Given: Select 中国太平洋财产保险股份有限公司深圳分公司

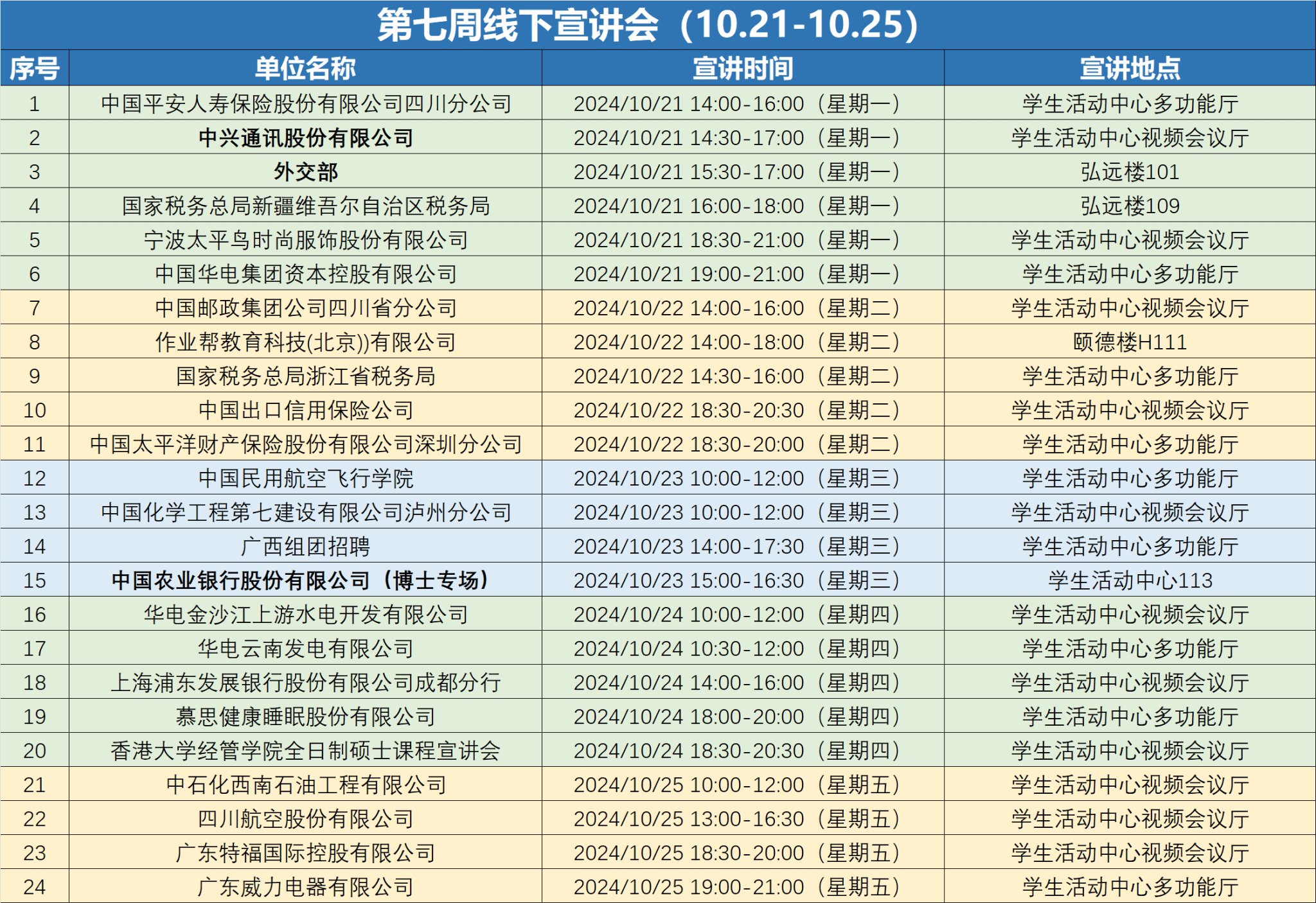Looking at the screenshot, I should 306,444.
